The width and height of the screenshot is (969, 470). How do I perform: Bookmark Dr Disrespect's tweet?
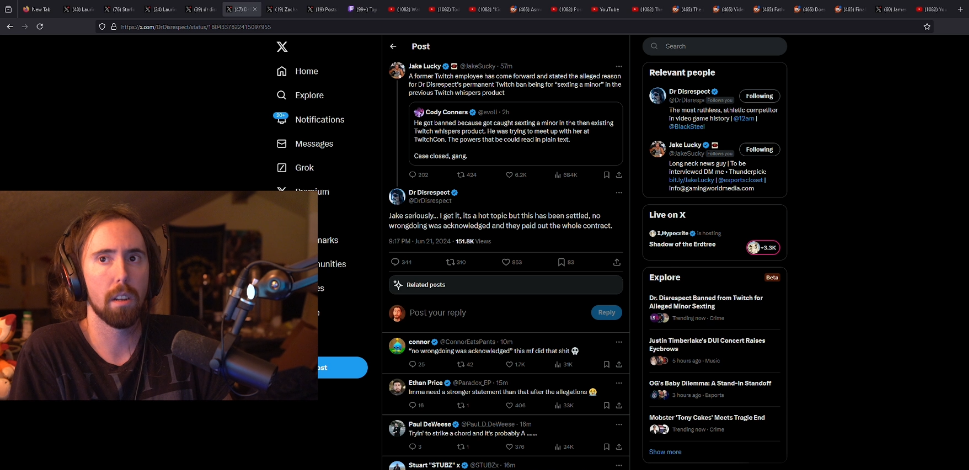coord(560,262)
